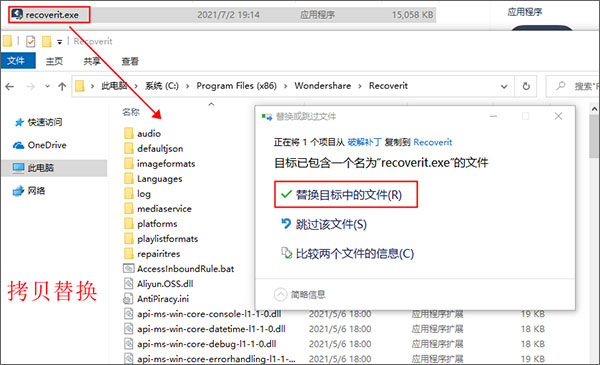
Task: Open OneDrive in the sidebar
Action: pos(40,145)
